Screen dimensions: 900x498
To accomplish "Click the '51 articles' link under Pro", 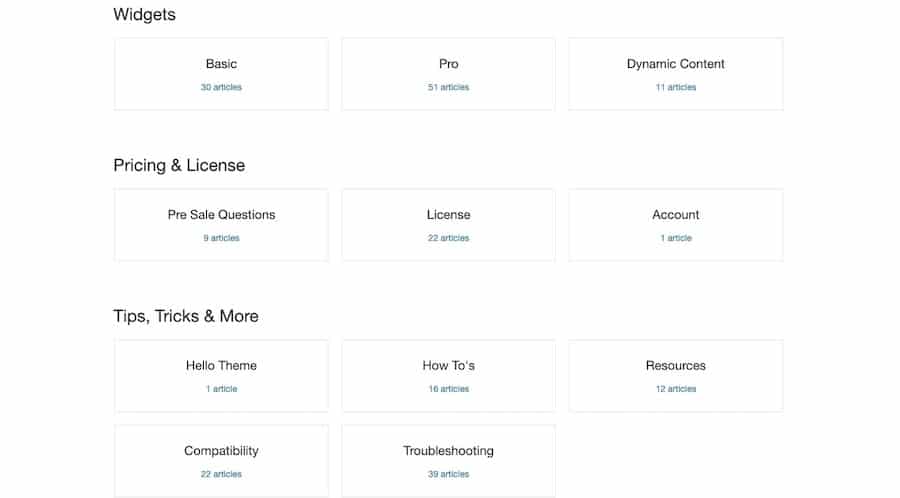I will pyautogui.click(x=448, y=88).
